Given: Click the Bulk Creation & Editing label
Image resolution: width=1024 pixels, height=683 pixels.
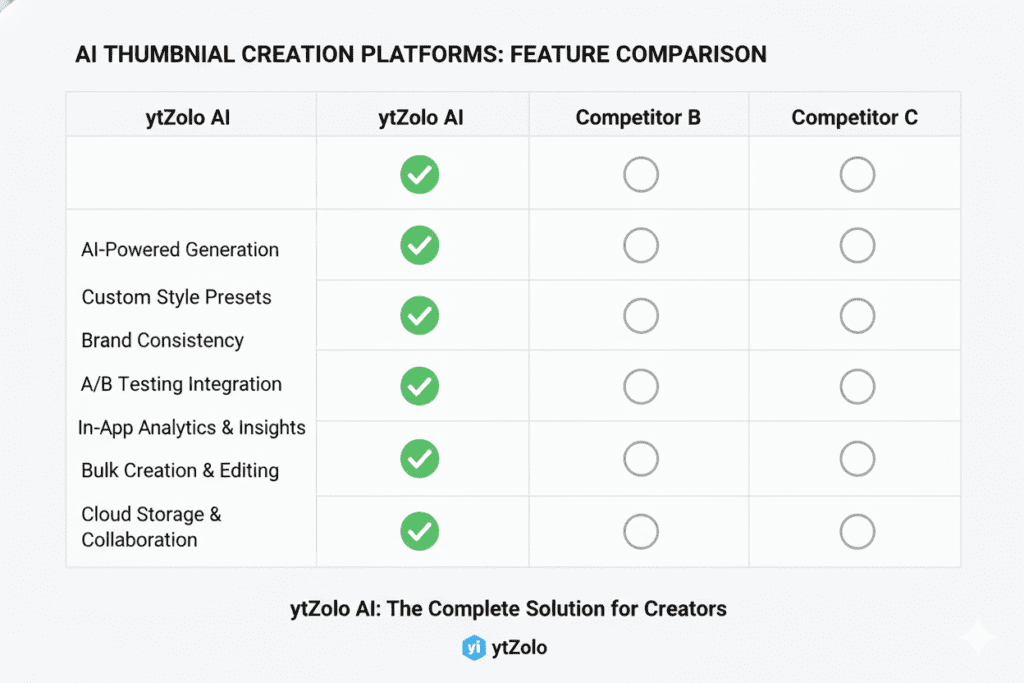Looking at the screenshot, I should (x=180, y=470).
